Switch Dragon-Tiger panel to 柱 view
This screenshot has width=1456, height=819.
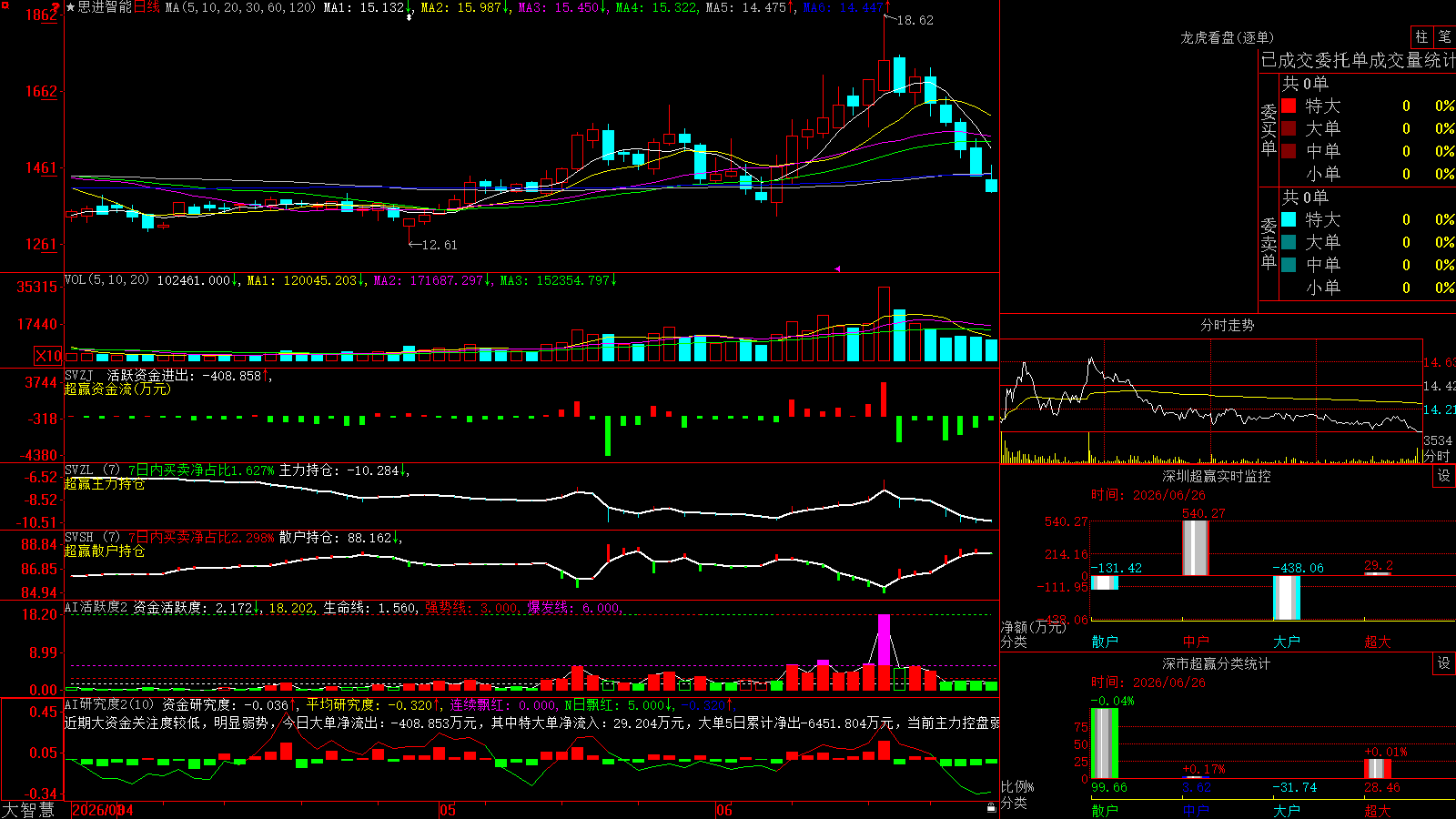pos(1421,36)
